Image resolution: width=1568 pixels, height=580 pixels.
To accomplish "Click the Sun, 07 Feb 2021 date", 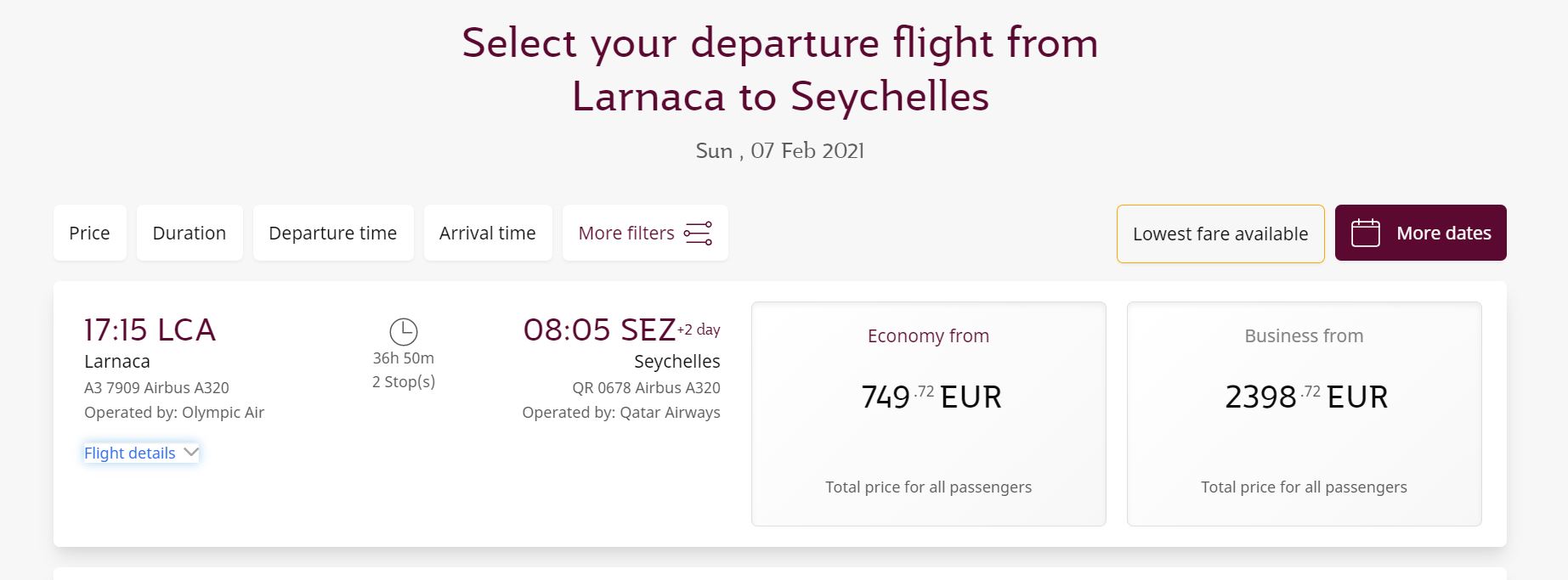I will coord(780,150).
